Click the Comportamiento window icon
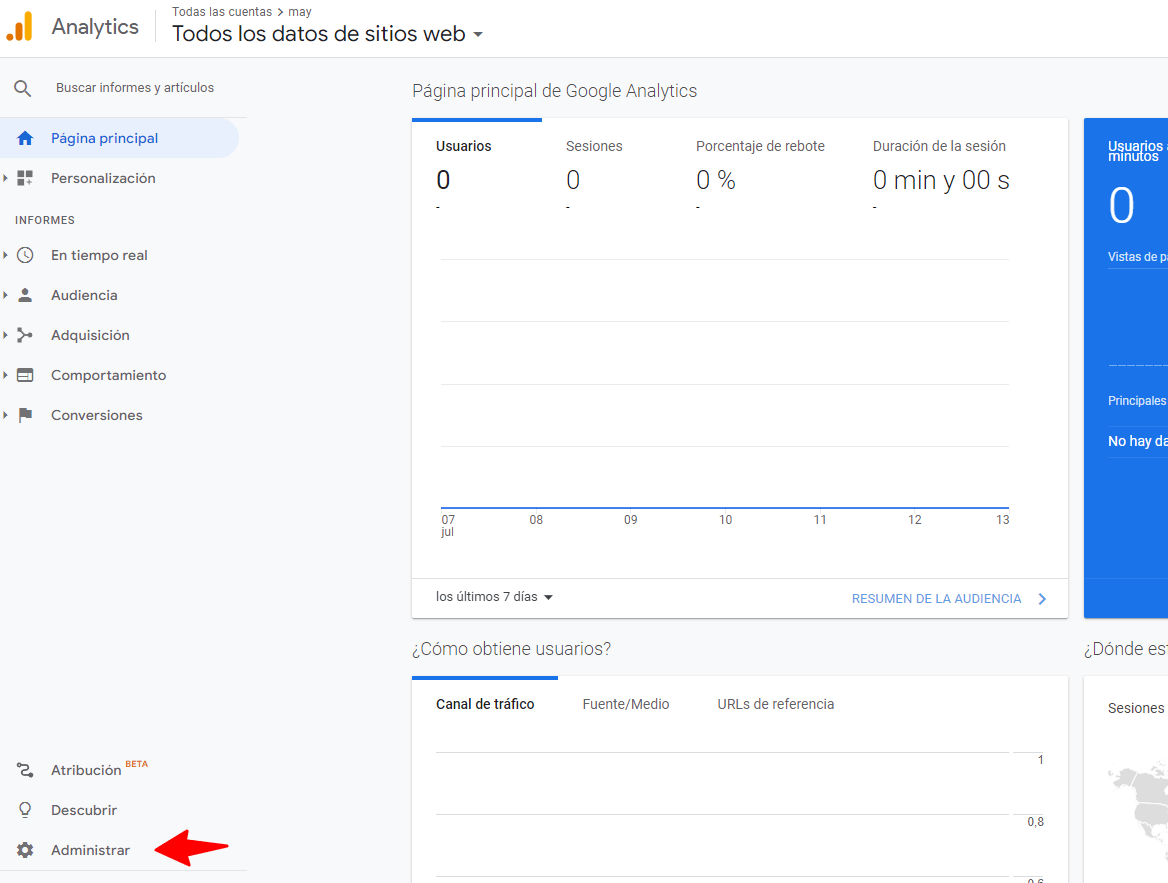This screenshot has width=1168, height=883. 25,375
